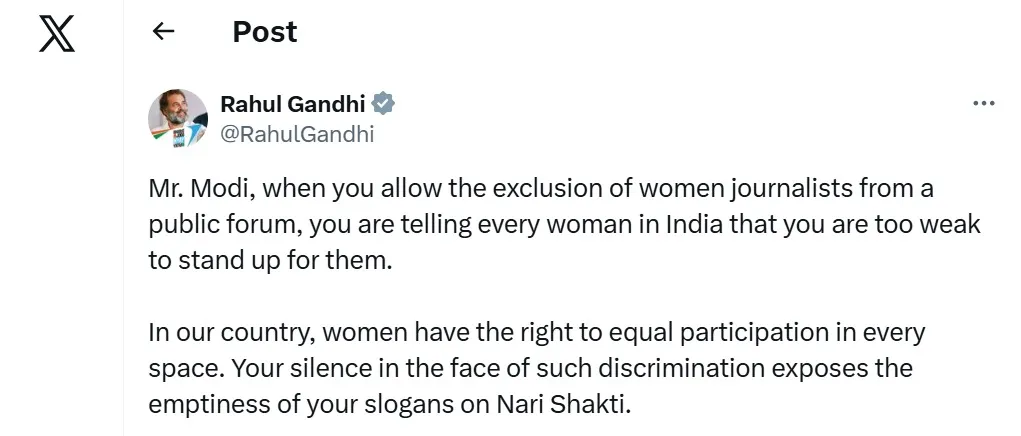
Task: Click the blue verified badge
Action: [384, 104]
